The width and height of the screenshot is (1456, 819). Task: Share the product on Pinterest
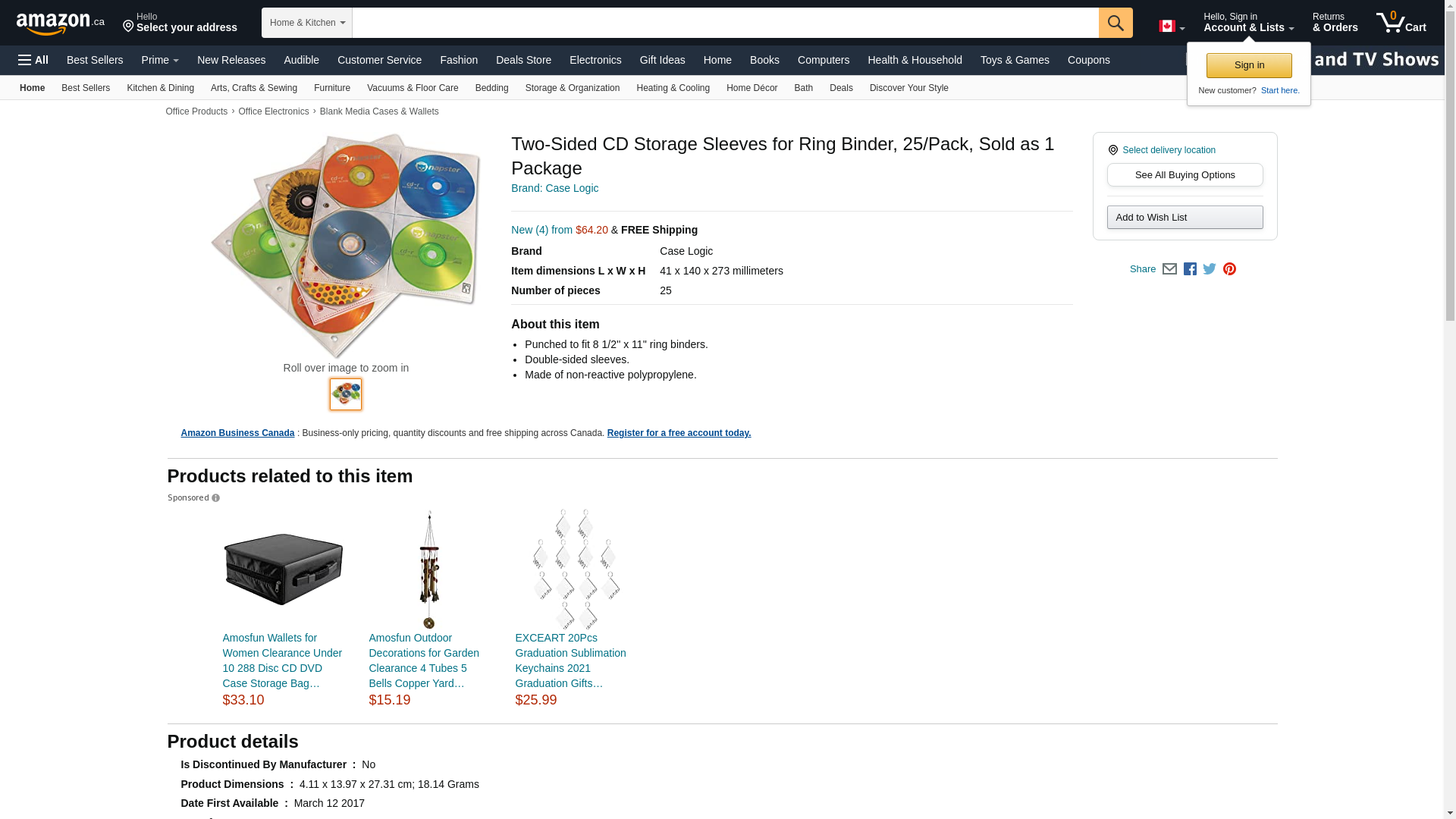coord(1229,269)
